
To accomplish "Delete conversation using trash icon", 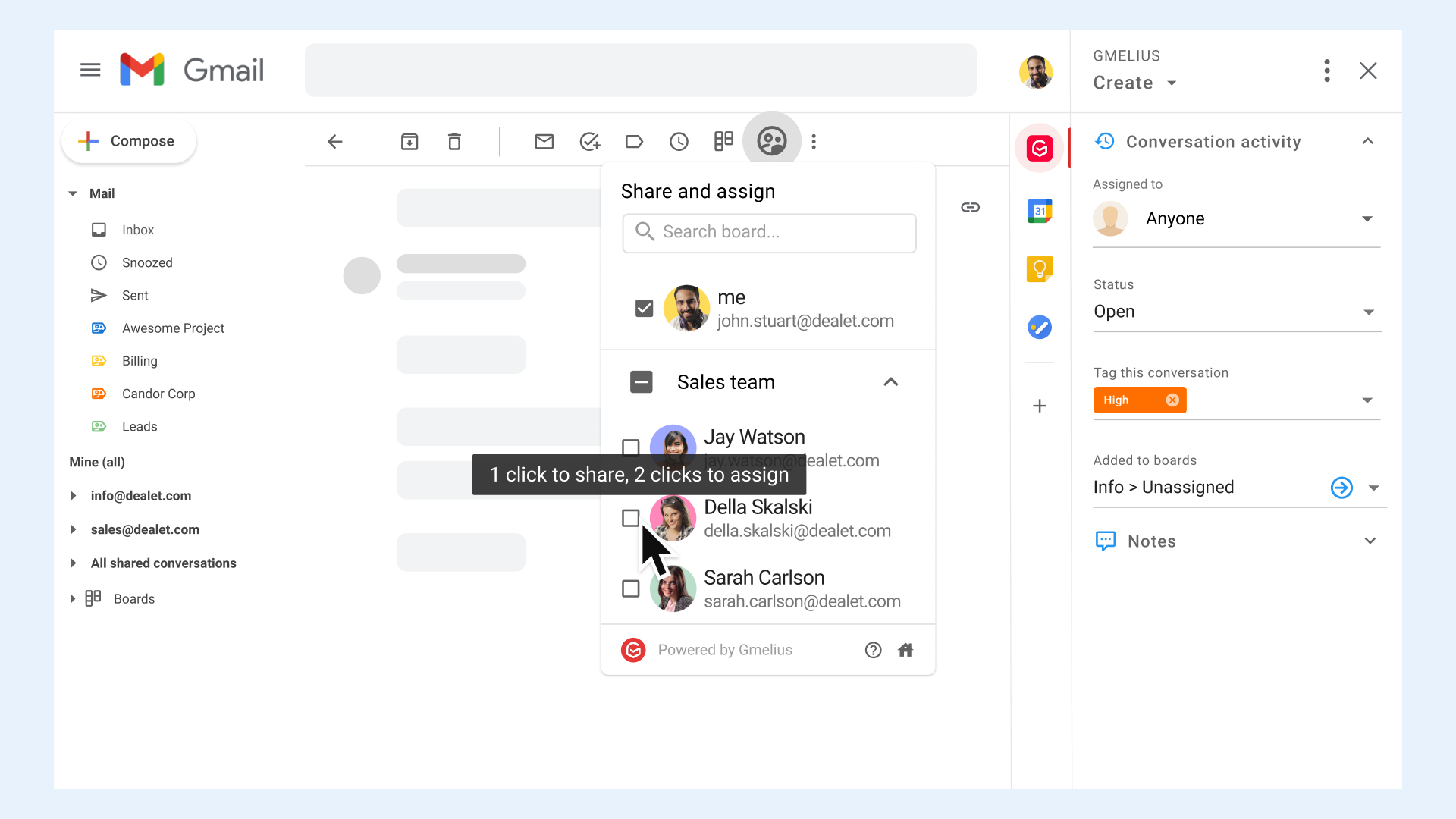I will click(x=454, y=141).
